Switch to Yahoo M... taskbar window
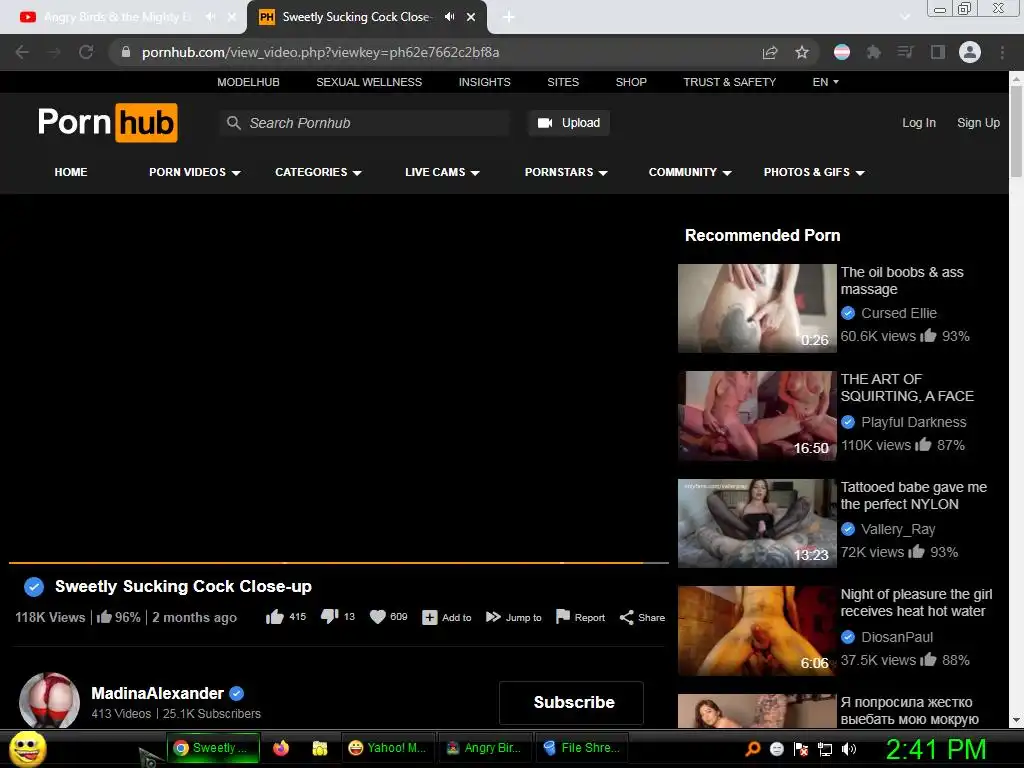Screen dimensions: 1024x768 pos(388,748)
